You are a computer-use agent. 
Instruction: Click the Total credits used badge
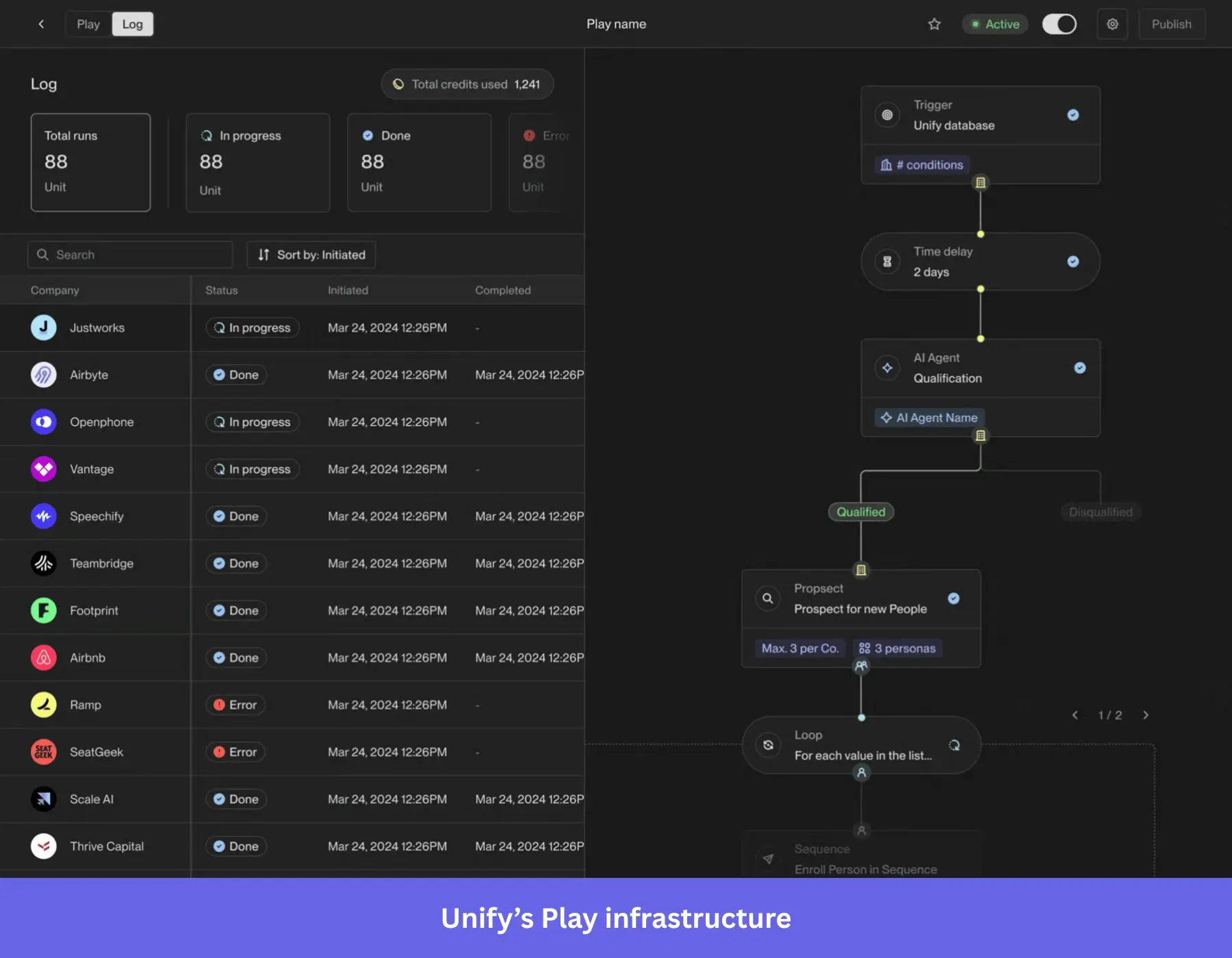click(x=467, y=84)
